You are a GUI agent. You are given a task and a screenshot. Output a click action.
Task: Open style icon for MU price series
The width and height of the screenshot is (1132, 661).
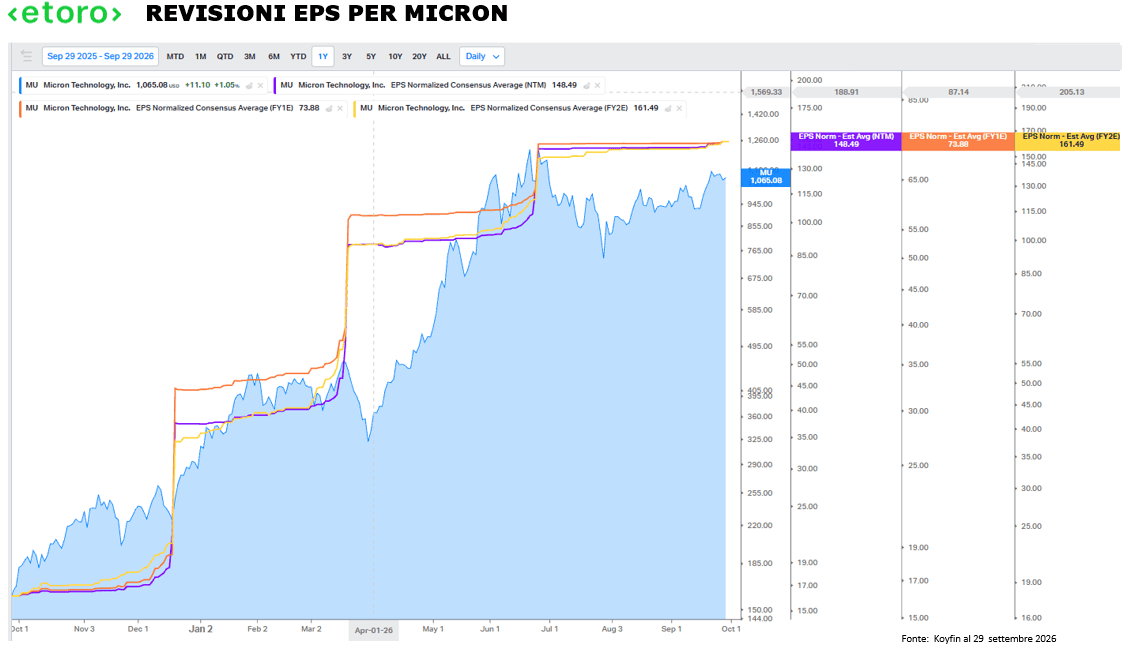[249, 86]
